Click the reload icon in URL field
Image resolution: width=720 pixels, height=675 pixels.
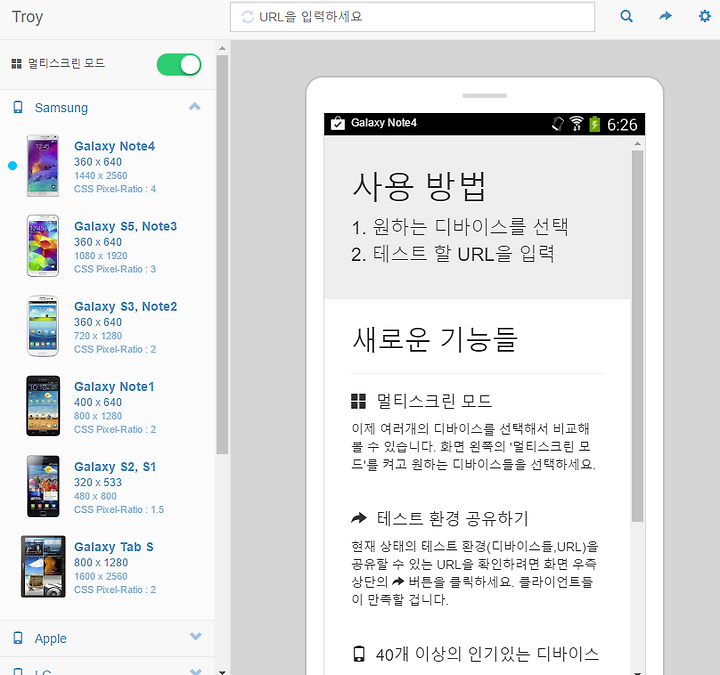click(248, 17)
